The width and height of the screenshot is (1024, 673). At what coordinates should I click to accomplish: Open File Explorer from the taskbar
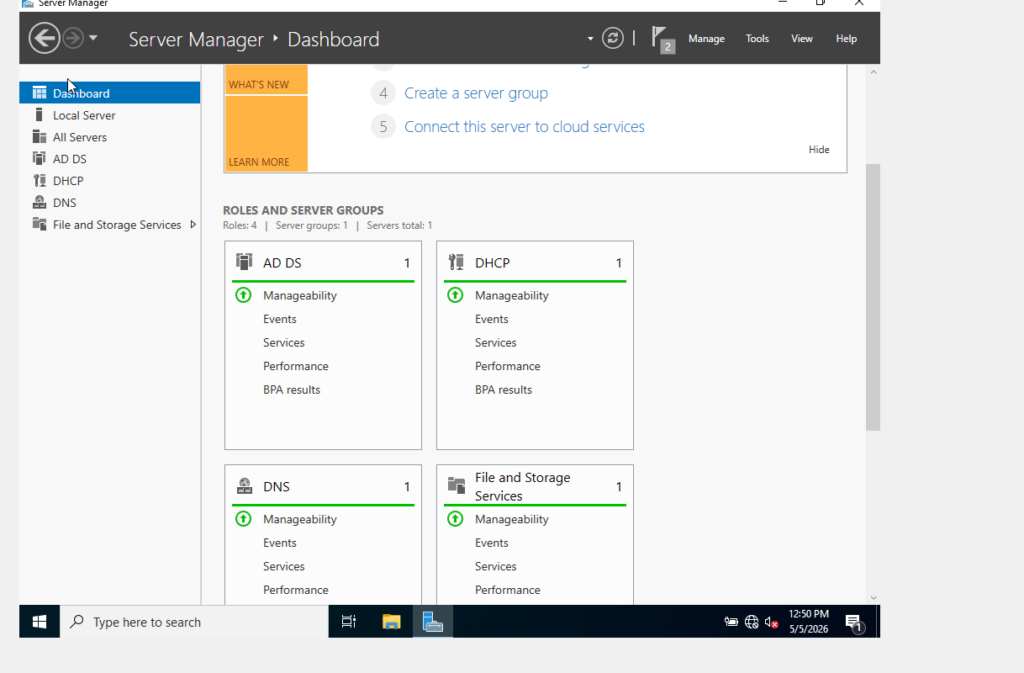coord(391,622)
